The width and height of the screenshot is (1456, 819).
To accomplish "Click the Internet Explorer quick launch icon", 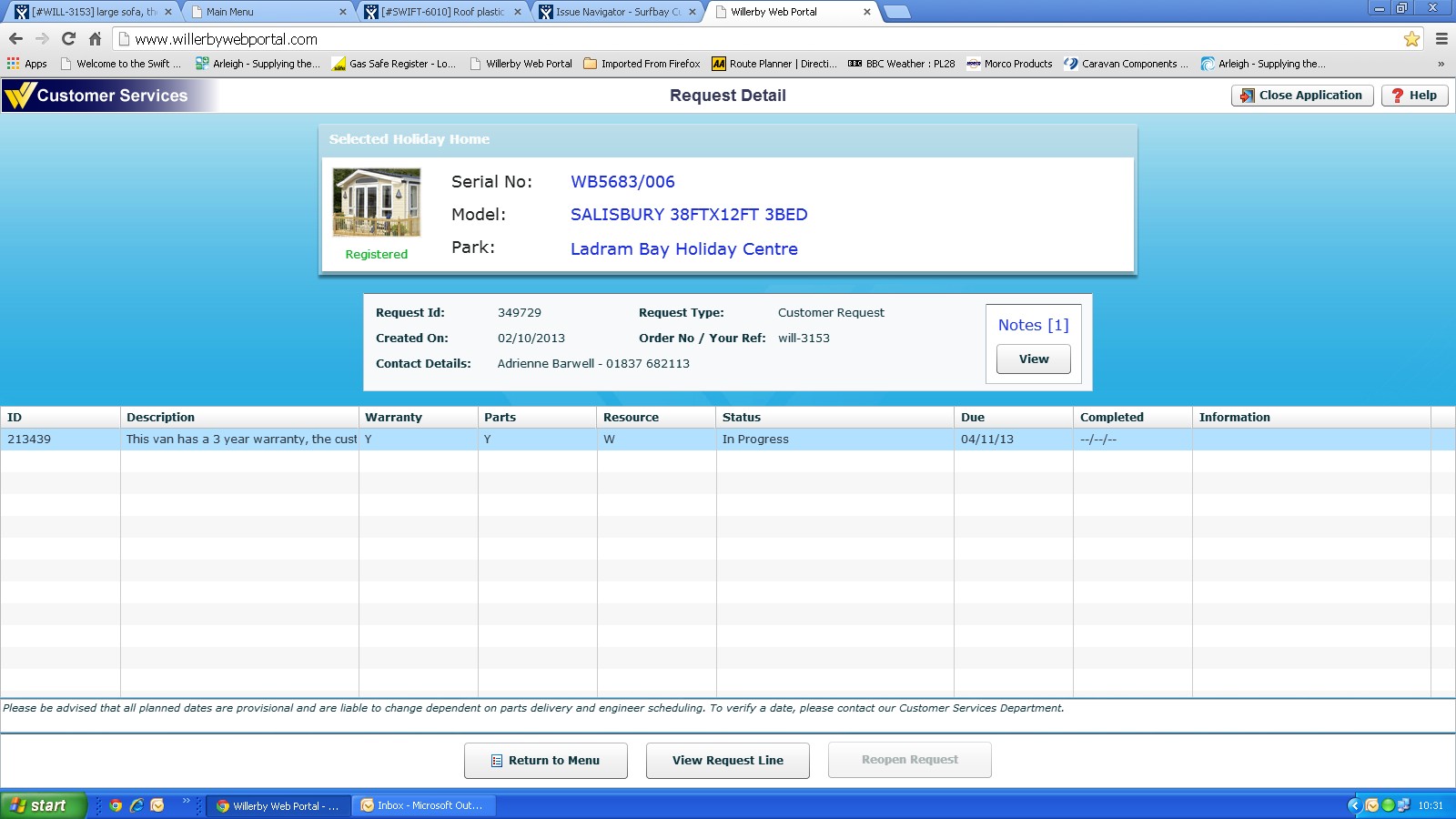I will click(x=136, y=805).
